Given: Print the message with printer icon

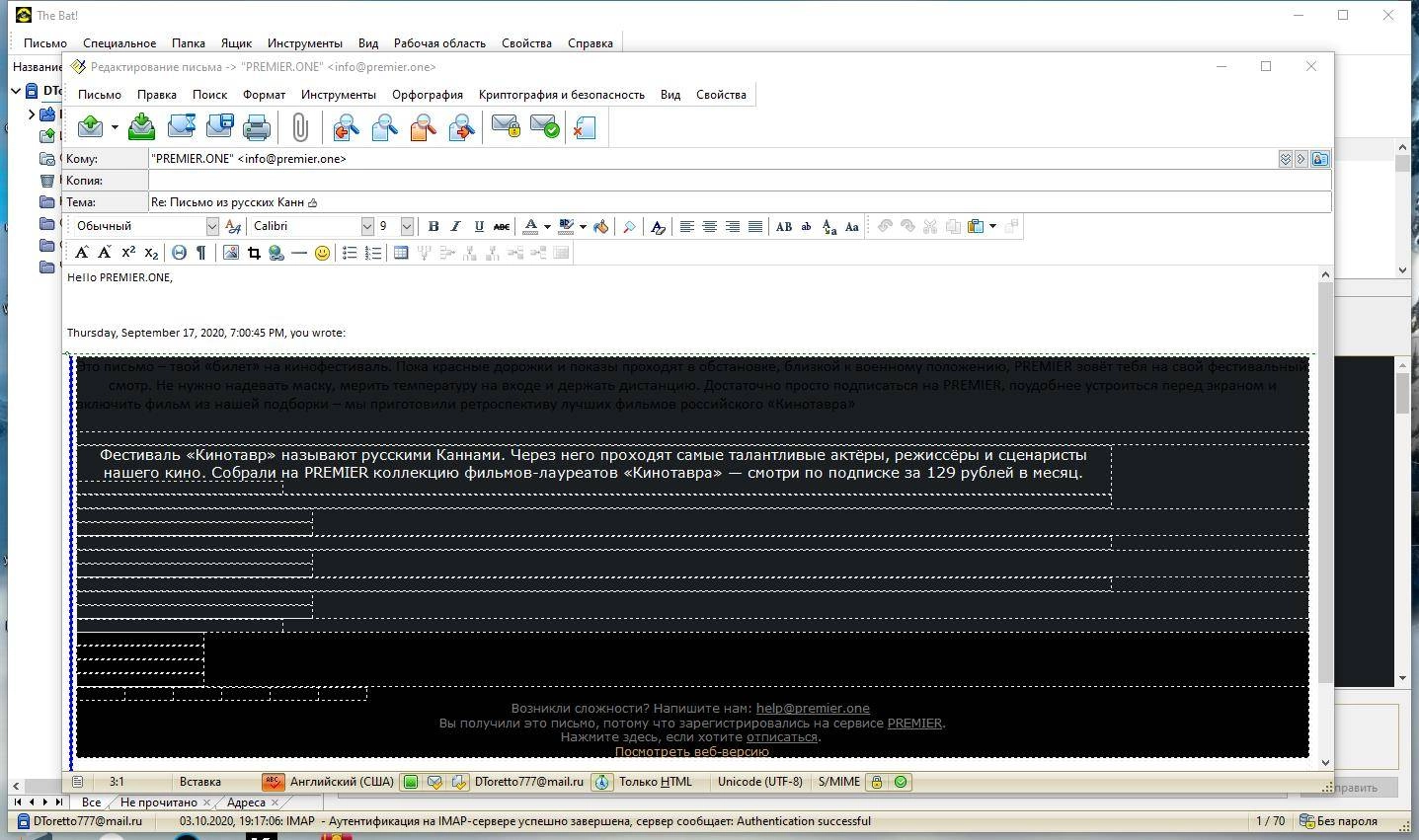Looking at the screenshot, I should click(257, 126).
